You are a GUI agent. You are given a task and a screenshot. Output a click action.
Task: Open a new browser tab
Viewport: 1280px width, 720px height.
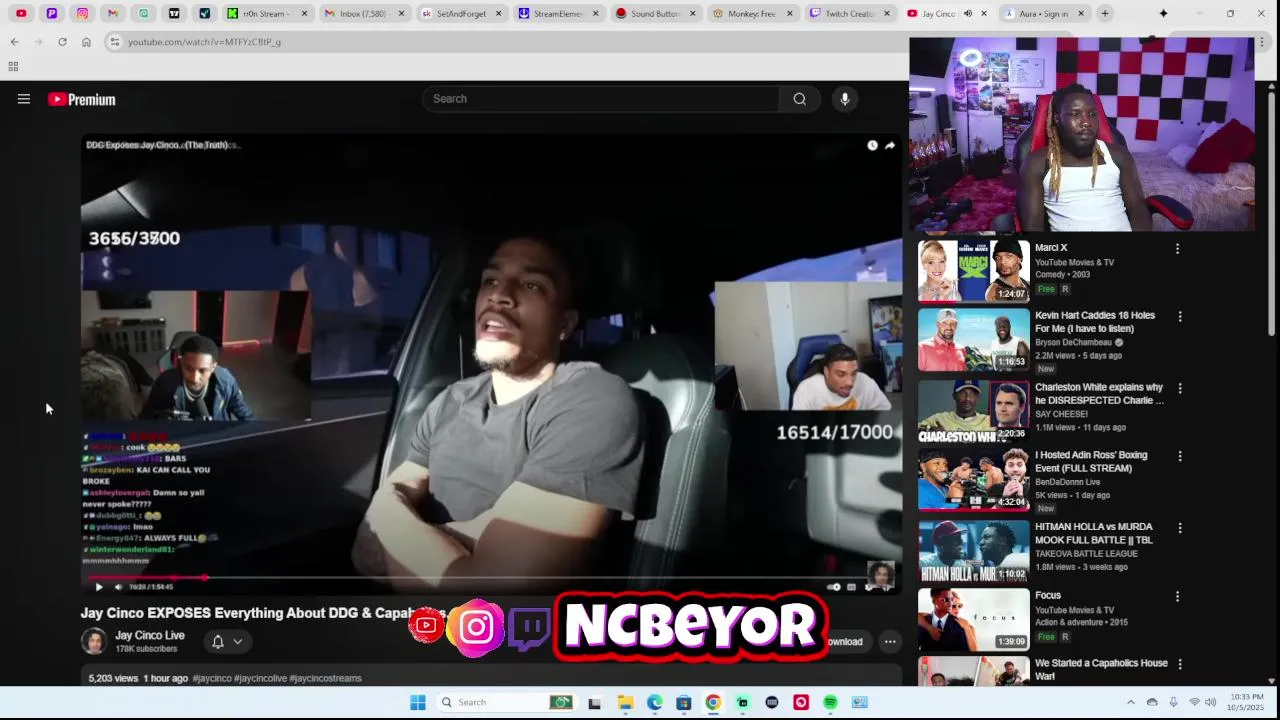pyautogui.click(x=1105, y=14)
